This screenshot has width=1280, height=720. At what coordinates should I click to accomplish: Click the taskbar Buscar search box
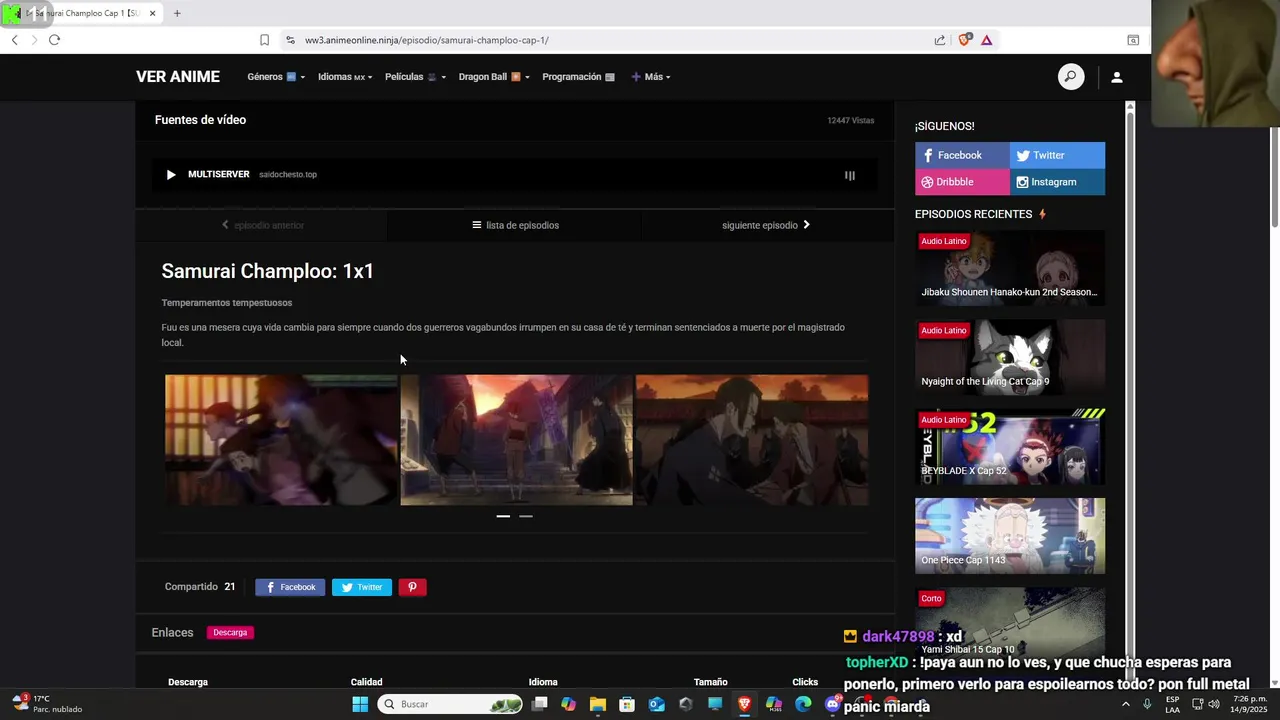coord(451,704)
